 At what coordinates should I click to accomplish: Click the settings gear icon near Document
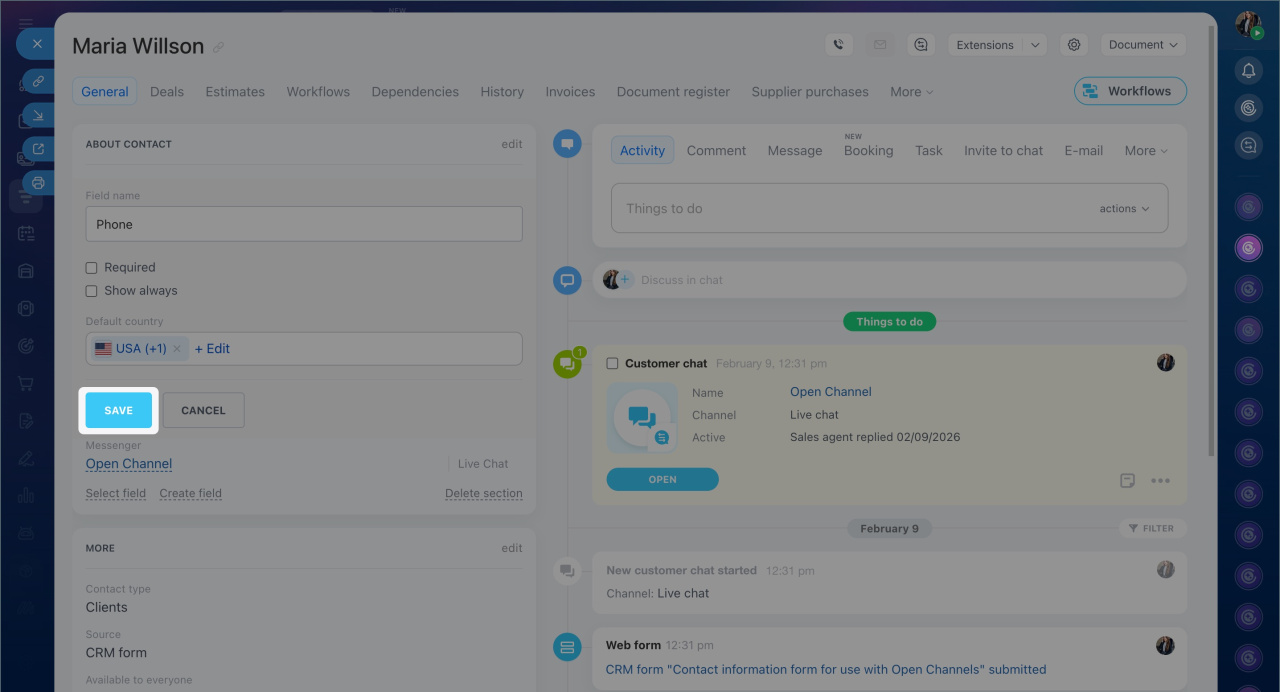(1074, 45)
